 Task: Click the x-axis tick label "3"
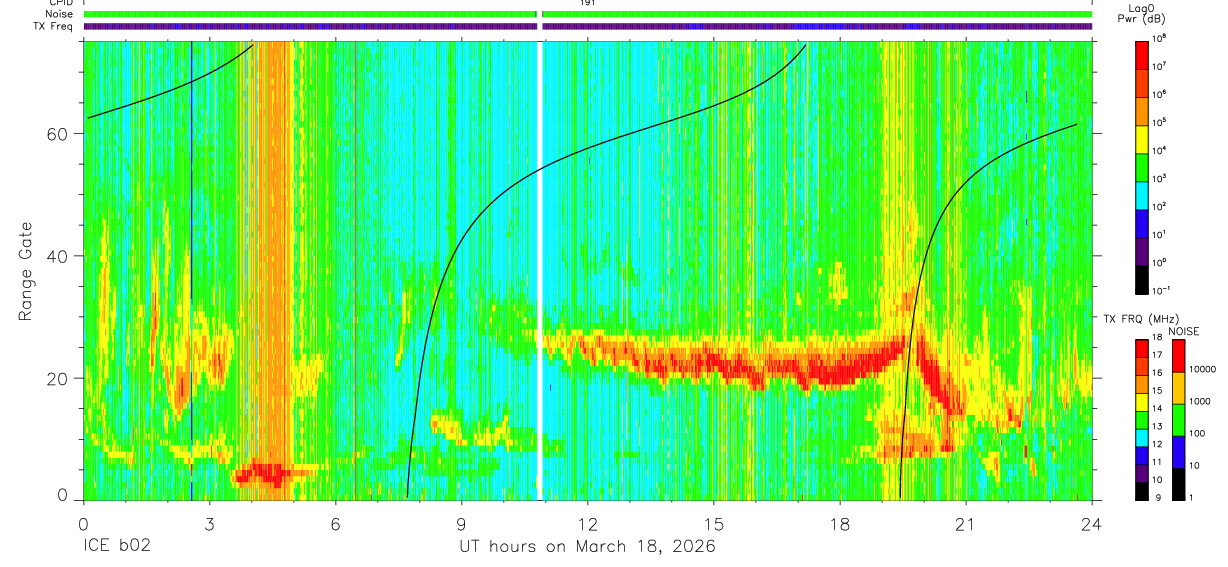(209, 524)
